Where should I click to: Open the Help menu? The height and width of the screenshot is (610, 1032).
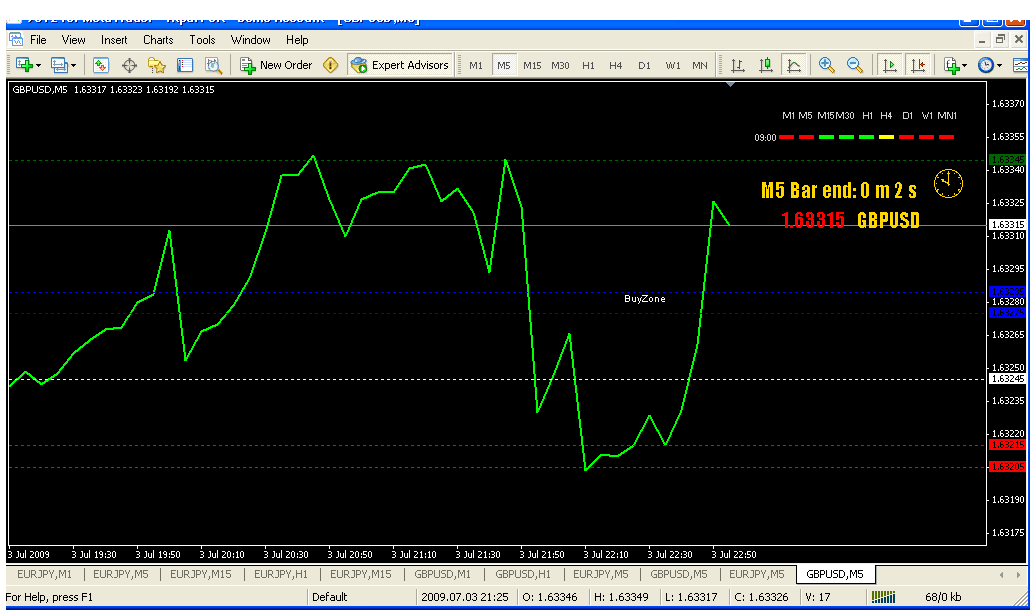point(297,40)
